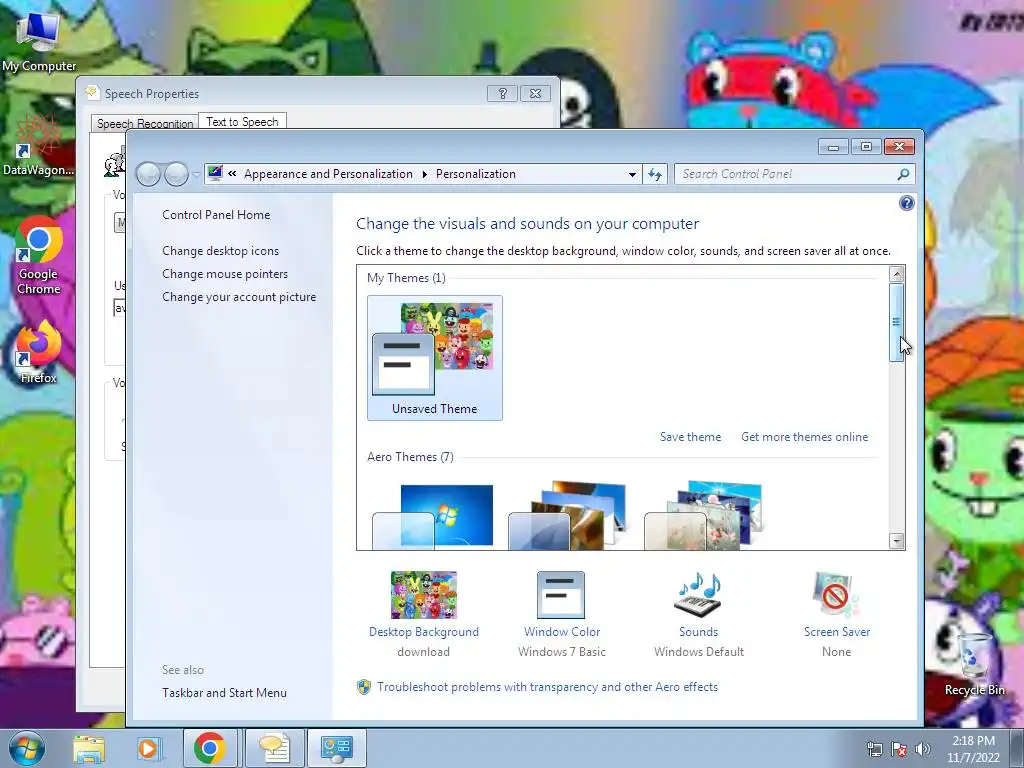The image size is (1024, 768).
Task: Click the Save theme link
Action: (690, 437)
